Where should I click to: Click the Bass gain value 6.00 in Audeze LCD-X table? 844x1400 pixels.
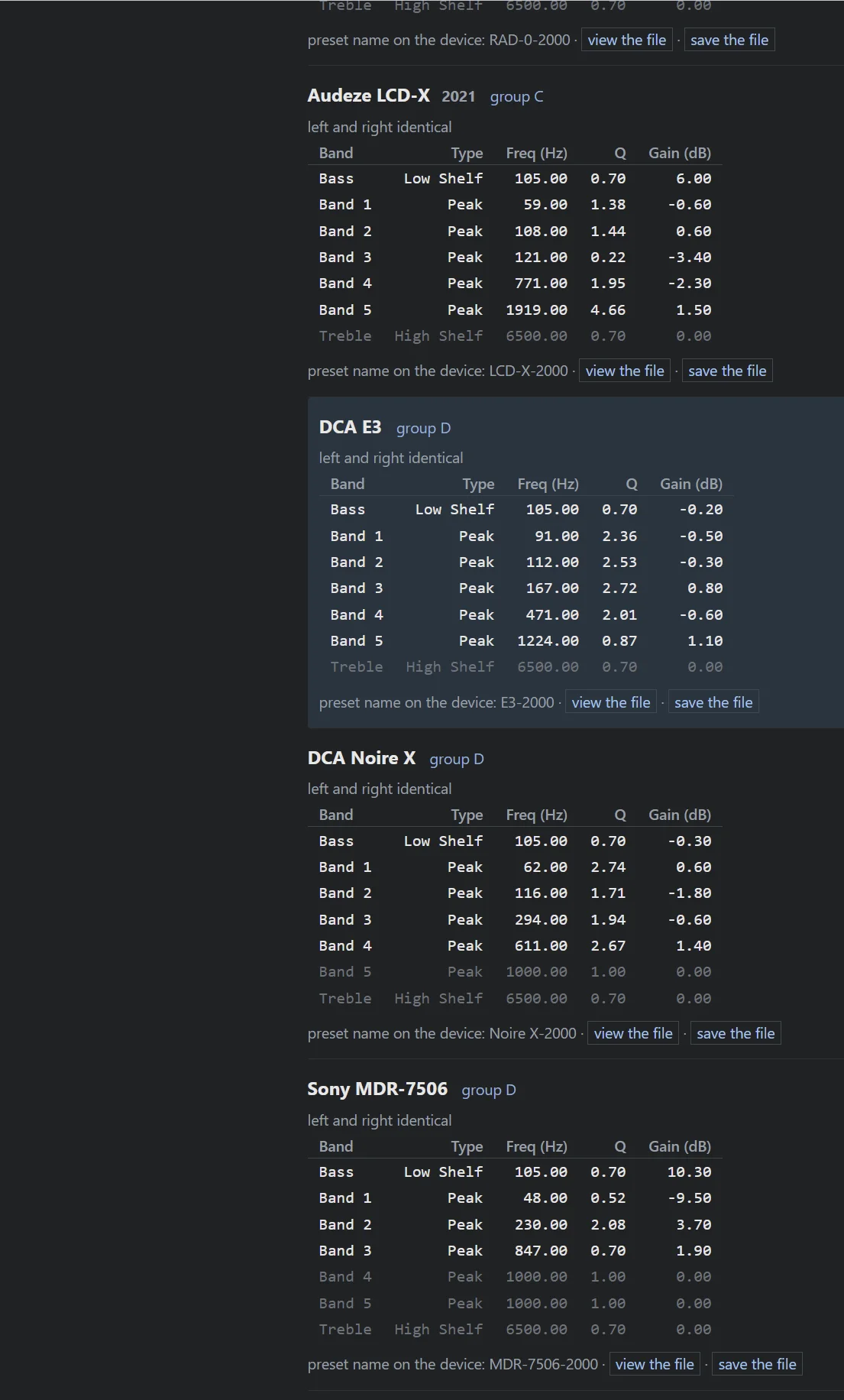click(x=694, y=179)
